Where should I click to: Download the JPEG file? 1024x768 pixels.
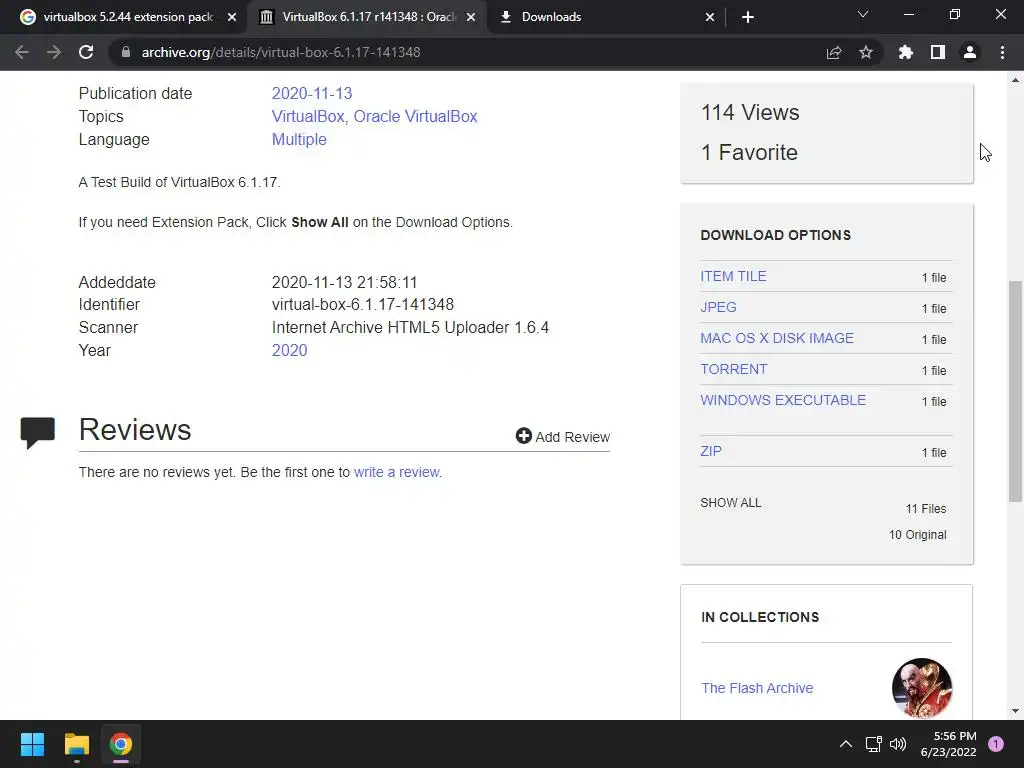click(x=718, y=307)
